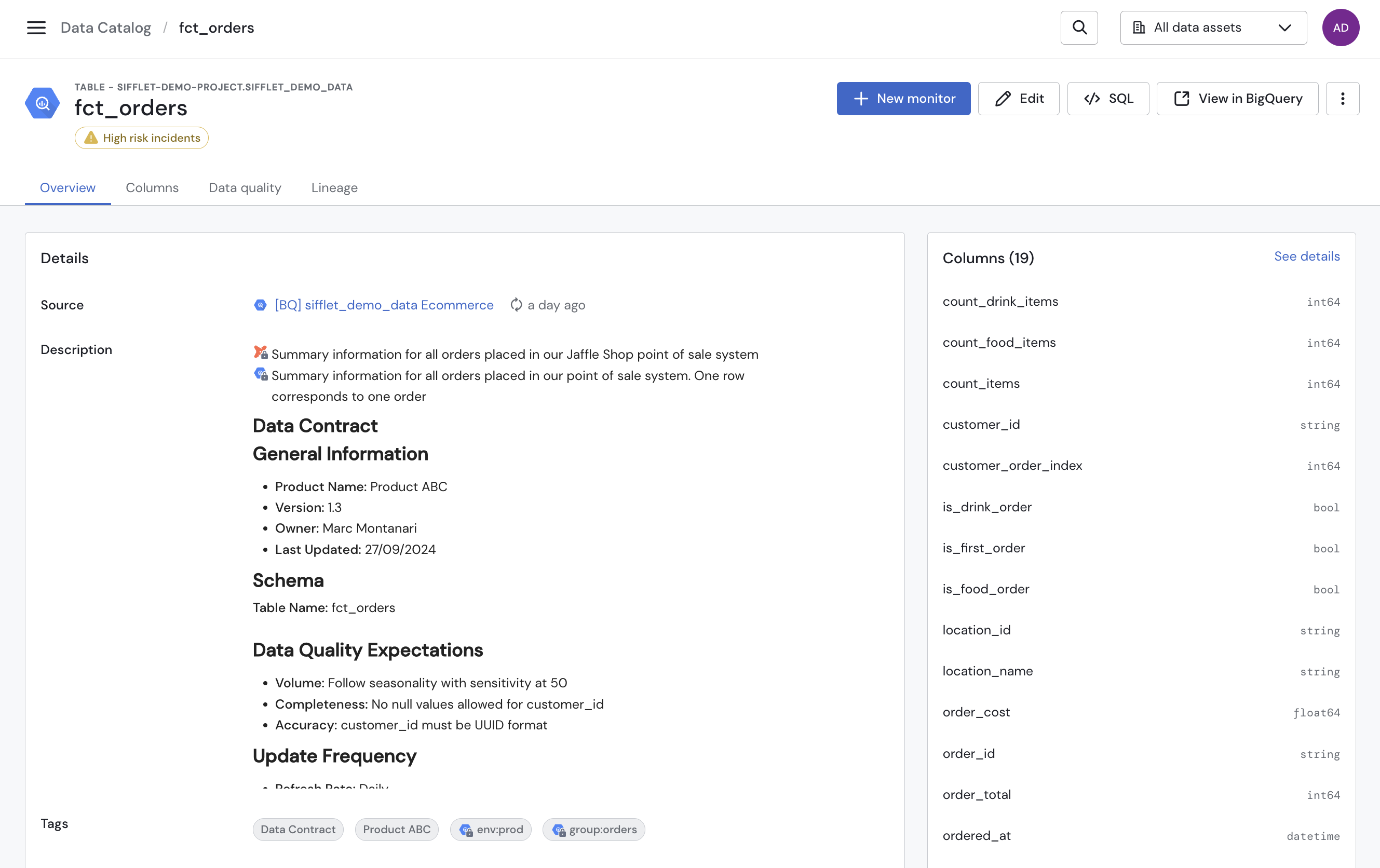The image size is (1380, 868).
Task: Expand the All data assets dropdown
Action: click(x=1213, y=28)
